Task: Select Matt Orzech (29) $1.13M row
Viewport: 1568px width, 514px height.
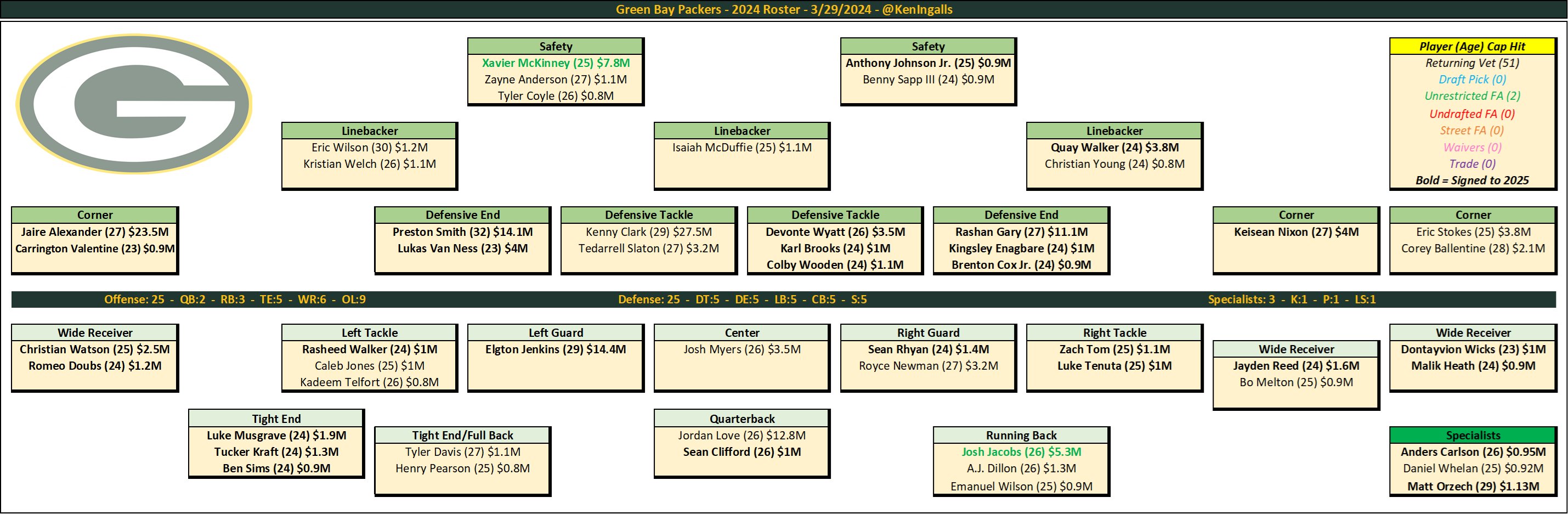Action: click(x=1473, y=487)
